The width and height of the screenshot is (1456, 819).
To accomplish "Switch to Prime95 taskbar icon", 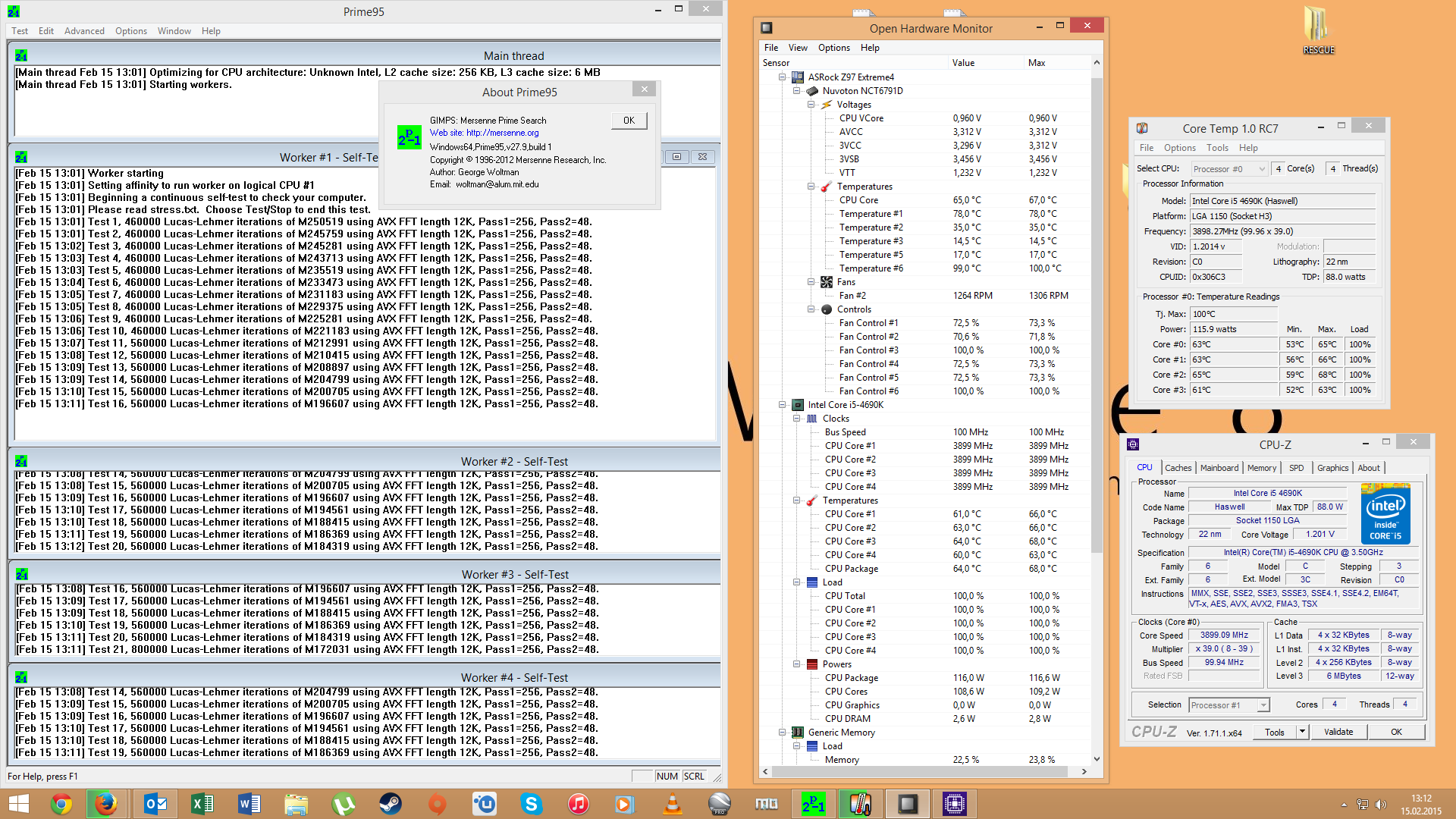I will (x=813, y=803).
